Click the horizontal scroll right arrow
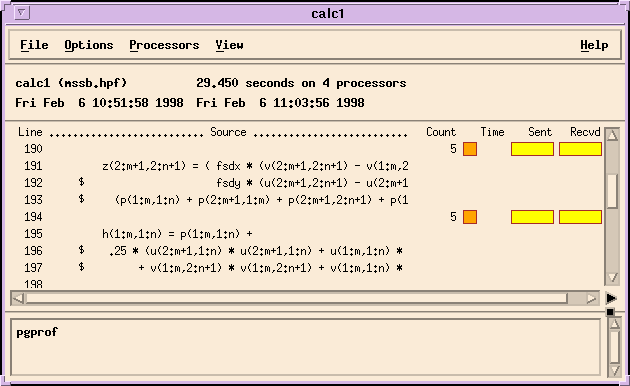This screenshot has width=630, height=386. (591, 298)
